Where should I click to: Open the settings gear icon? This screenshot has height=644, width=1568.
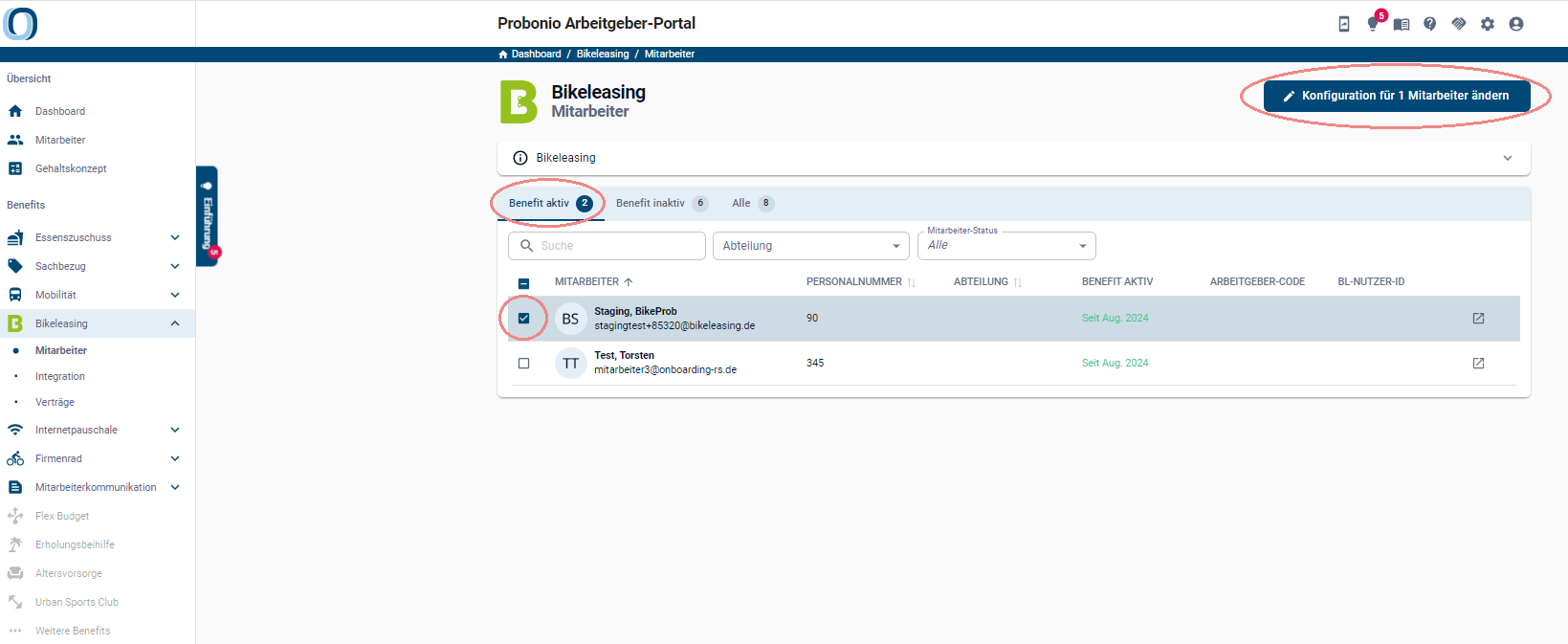pyautogui.click(x=1488, y=24)
